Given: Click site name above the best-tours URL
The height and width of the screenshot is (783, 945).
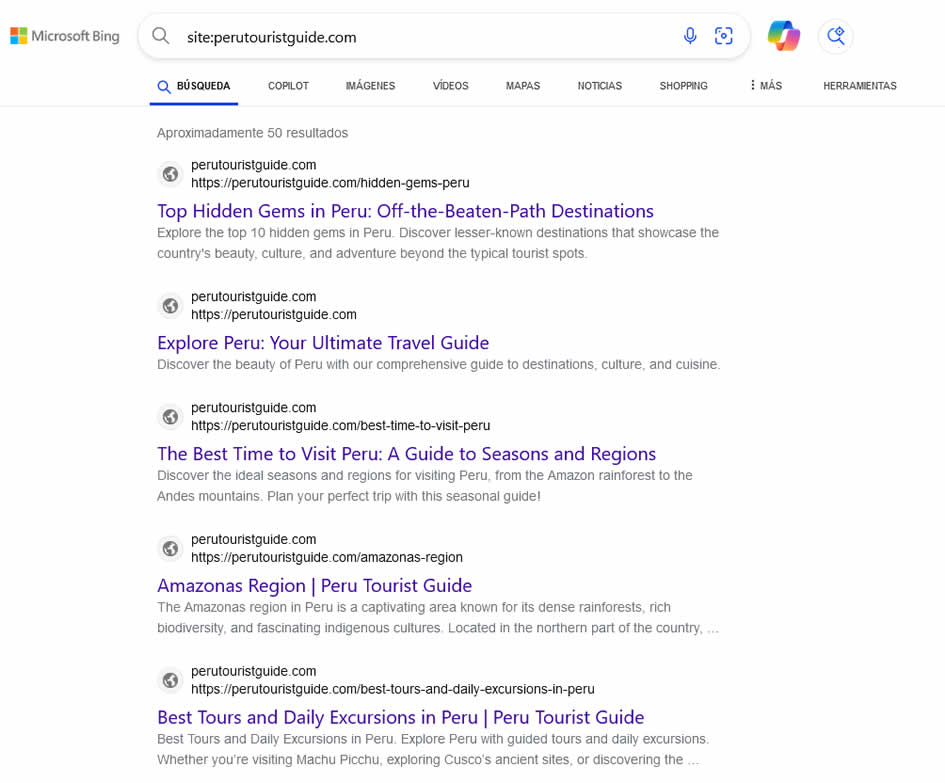Looking at the screenshot, I should (254, 671).
